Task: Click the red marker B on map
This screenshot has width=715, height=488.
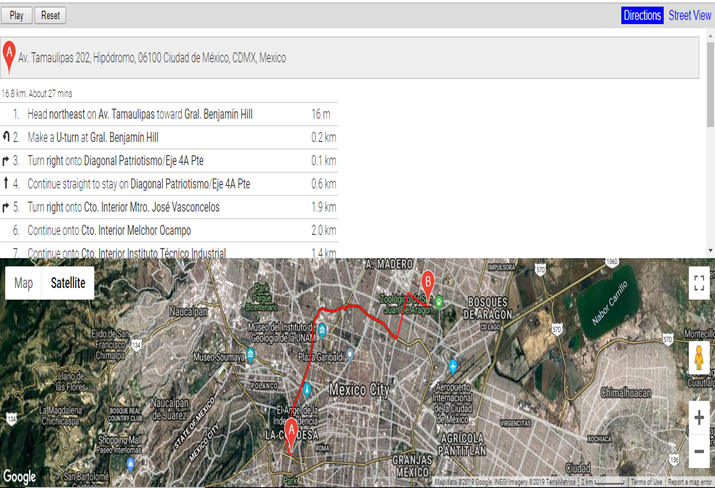Action: (428, 286)
